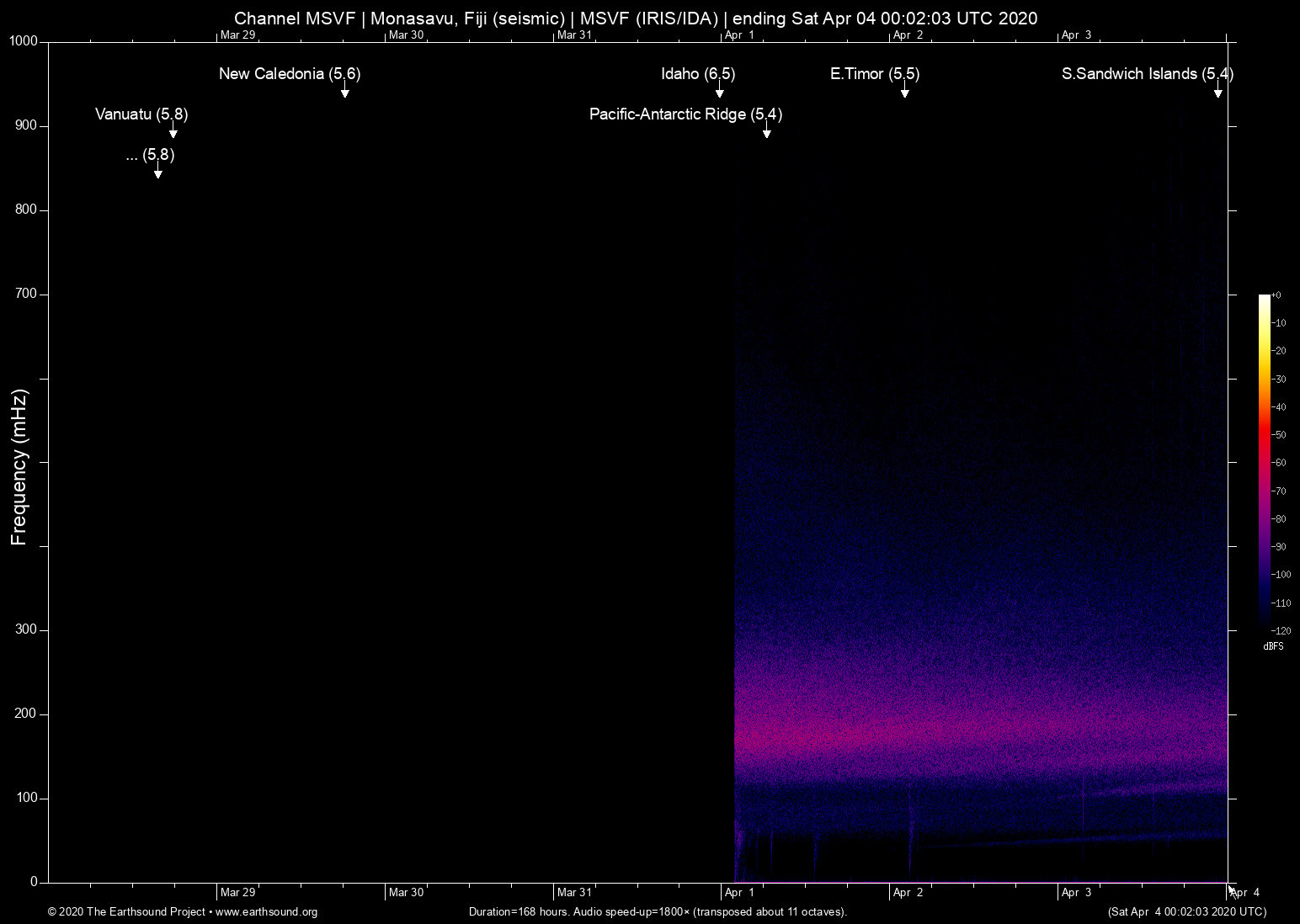
Task: Click the 200 mHz frequency axis label
Action: [x=26, y=714]
